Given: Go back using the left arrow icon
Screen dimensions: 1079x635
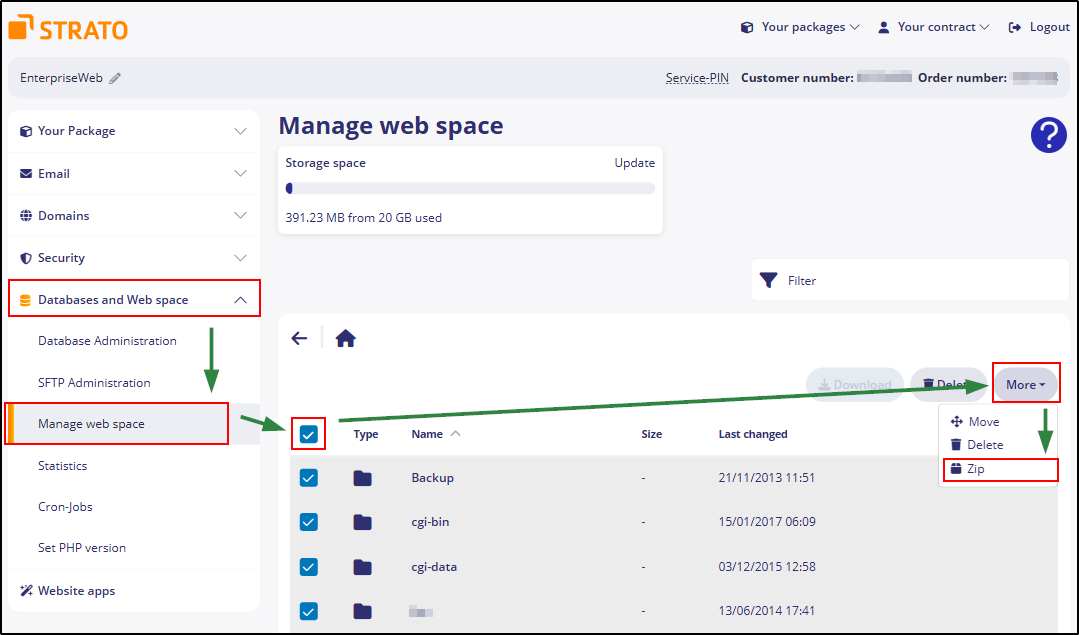Looking at the screenshot, I should [299, 339].
